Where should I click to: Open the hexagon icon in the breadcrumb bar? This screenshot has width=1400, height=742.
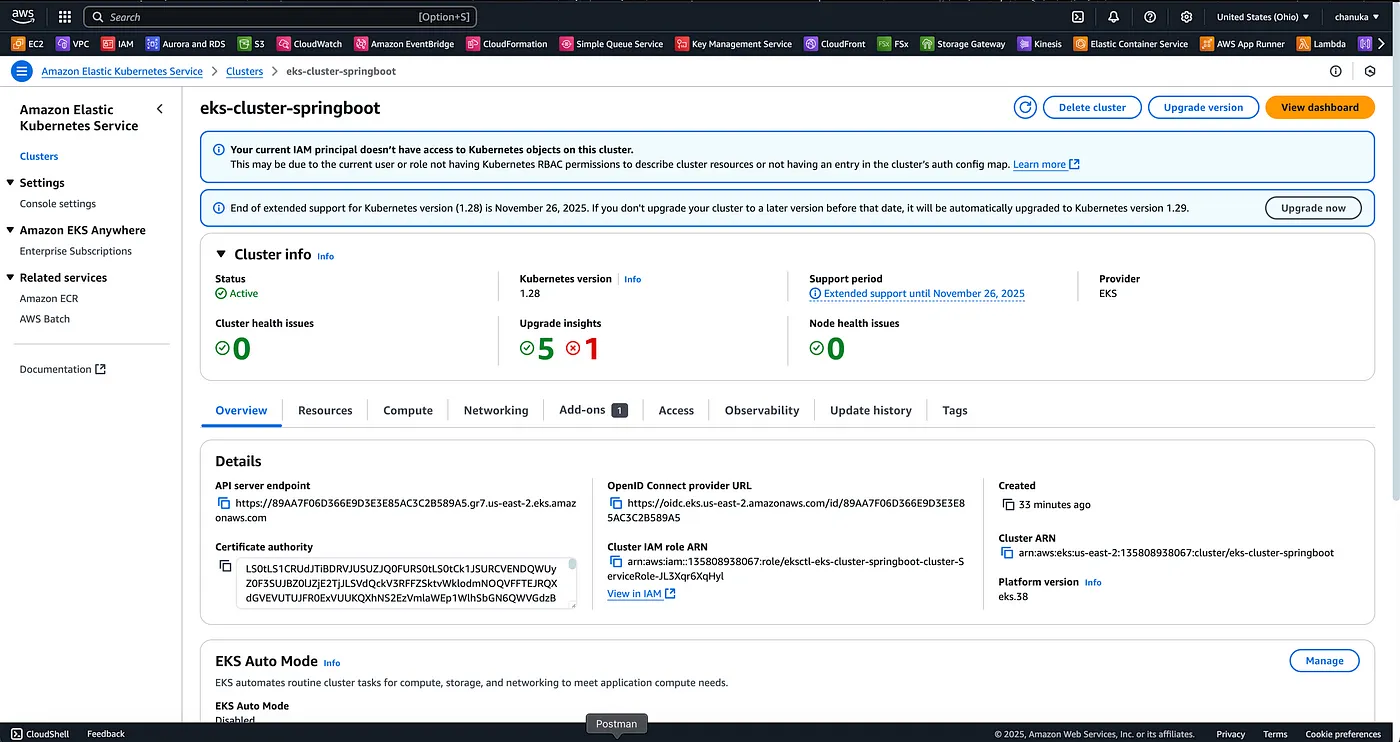(x=1370, y=71)
